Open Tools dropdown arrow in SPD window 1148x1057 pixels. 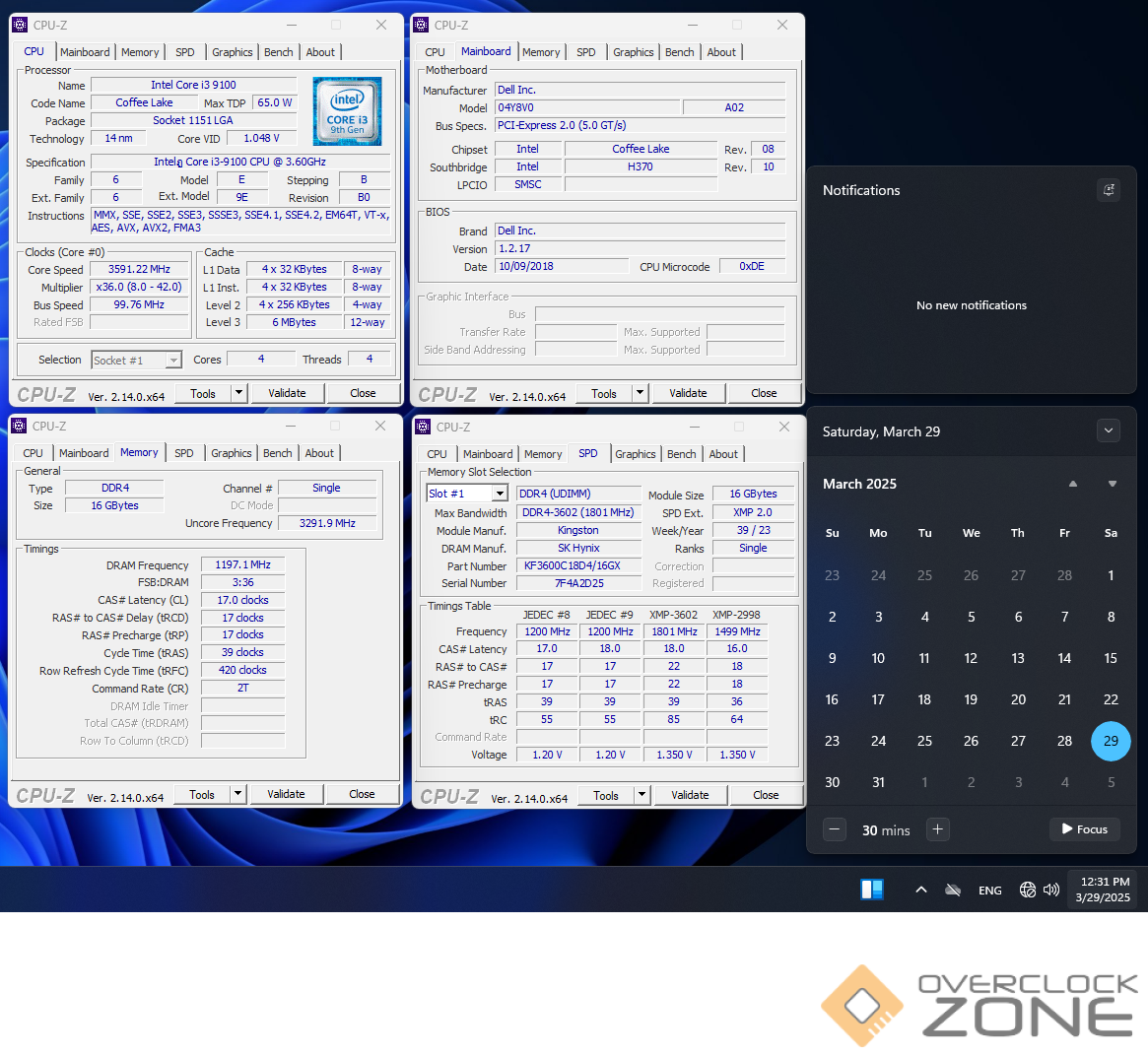point(642,795)
